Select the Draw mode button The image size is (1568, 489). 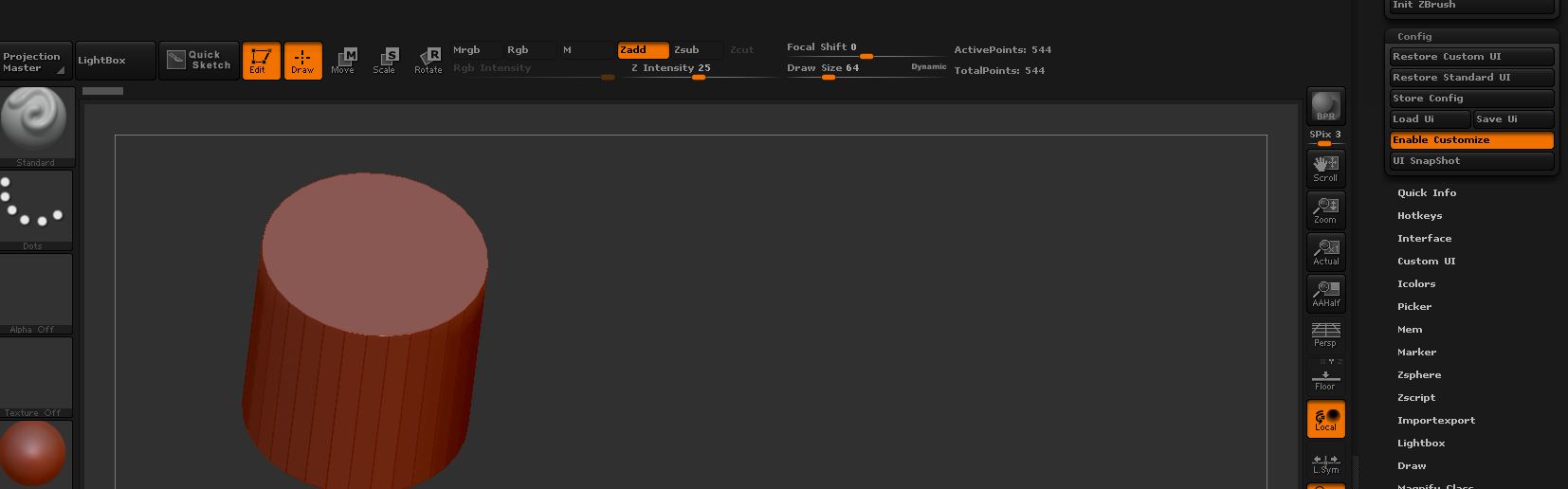(302, 61)
